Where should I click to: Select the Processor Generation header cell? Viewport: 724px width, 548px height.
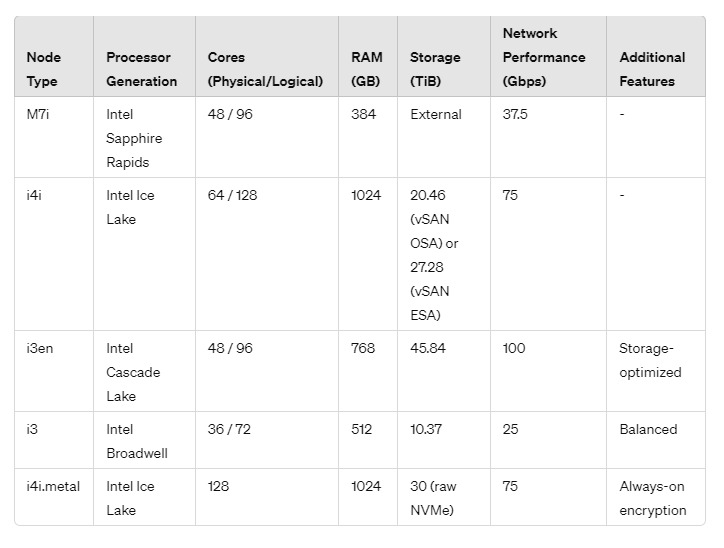pyautogui.click(x=145, y=56)
